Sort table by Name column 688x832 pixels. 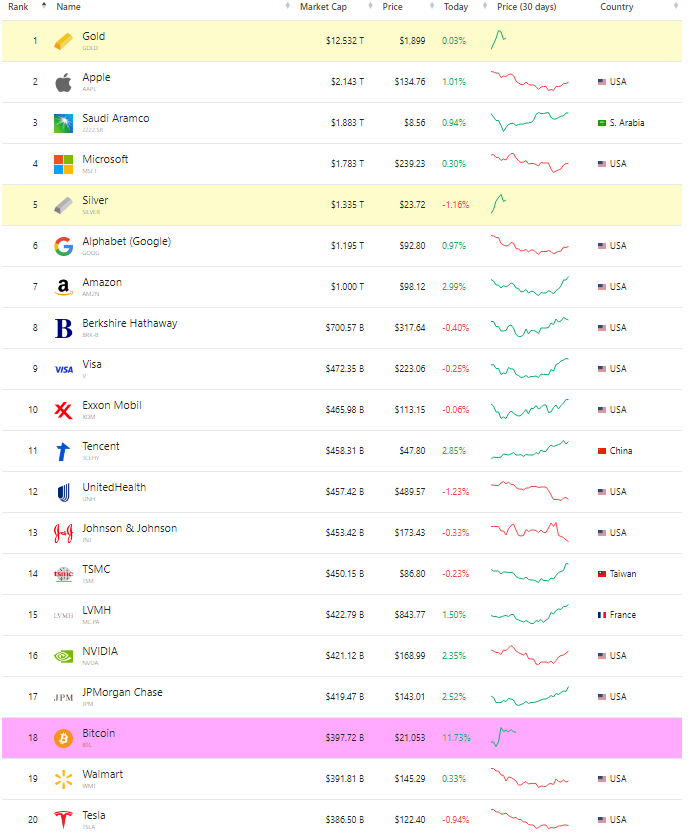[68, 7]
